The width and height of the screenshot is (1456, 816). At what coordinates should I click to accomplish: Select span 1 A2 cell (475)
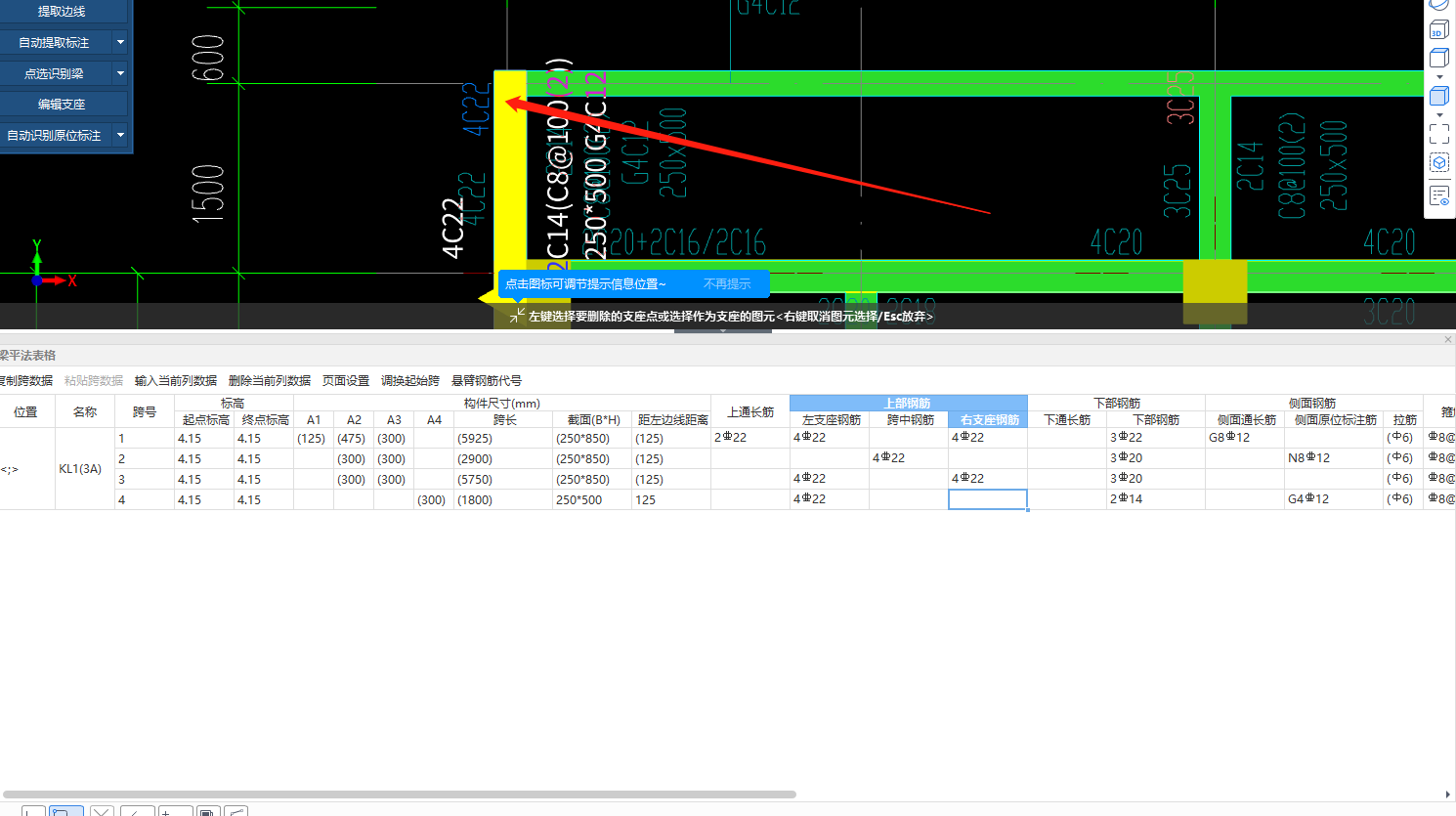pos(353,439)
